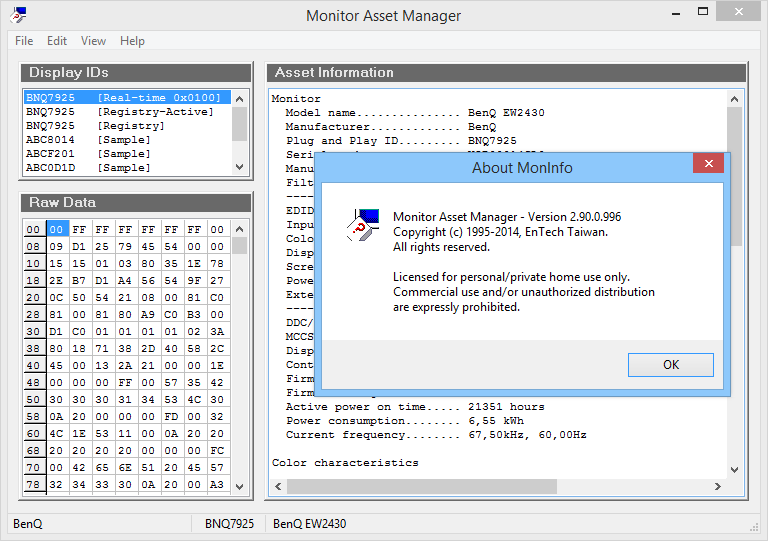
Task: Click Plug and Play ID BNQ7925 line
Action: [x=401, y=141]
